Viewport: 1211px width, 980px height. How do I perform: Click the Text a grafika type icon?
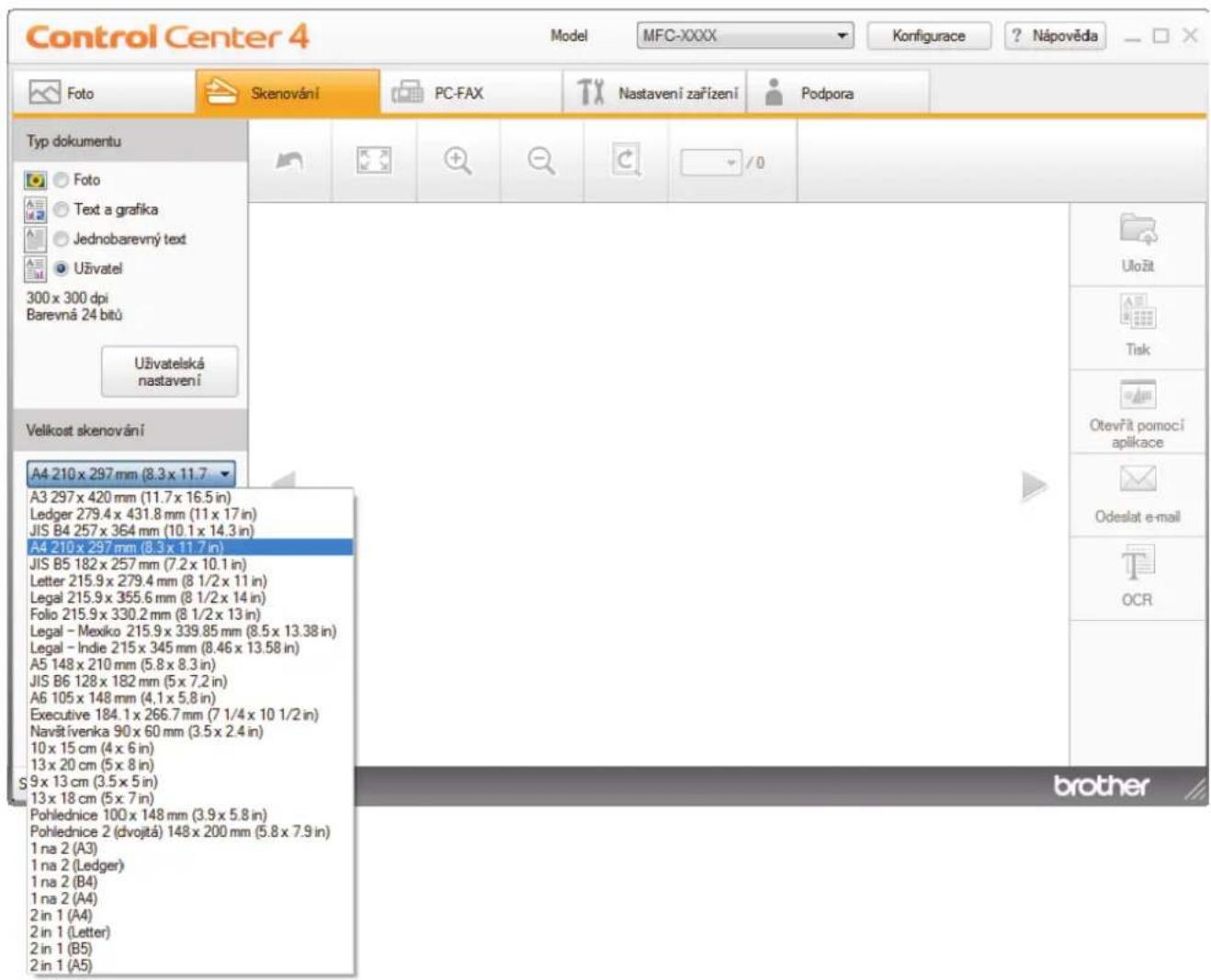[x=36, y=209]
